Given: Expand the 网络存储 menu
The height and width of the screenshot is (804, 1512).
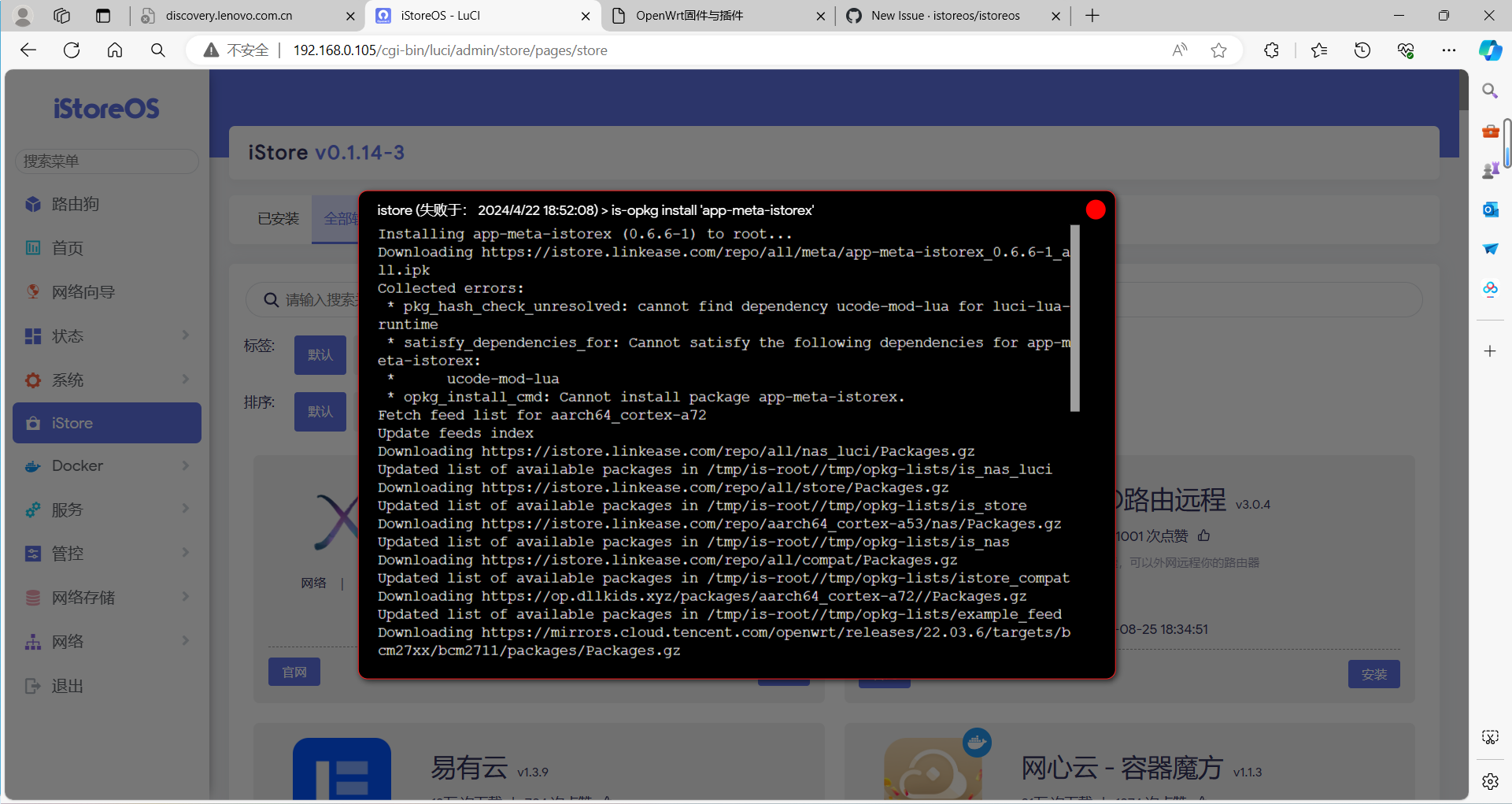Looking at the screenshot, I should pyautogui.click(x=106, y=598).
